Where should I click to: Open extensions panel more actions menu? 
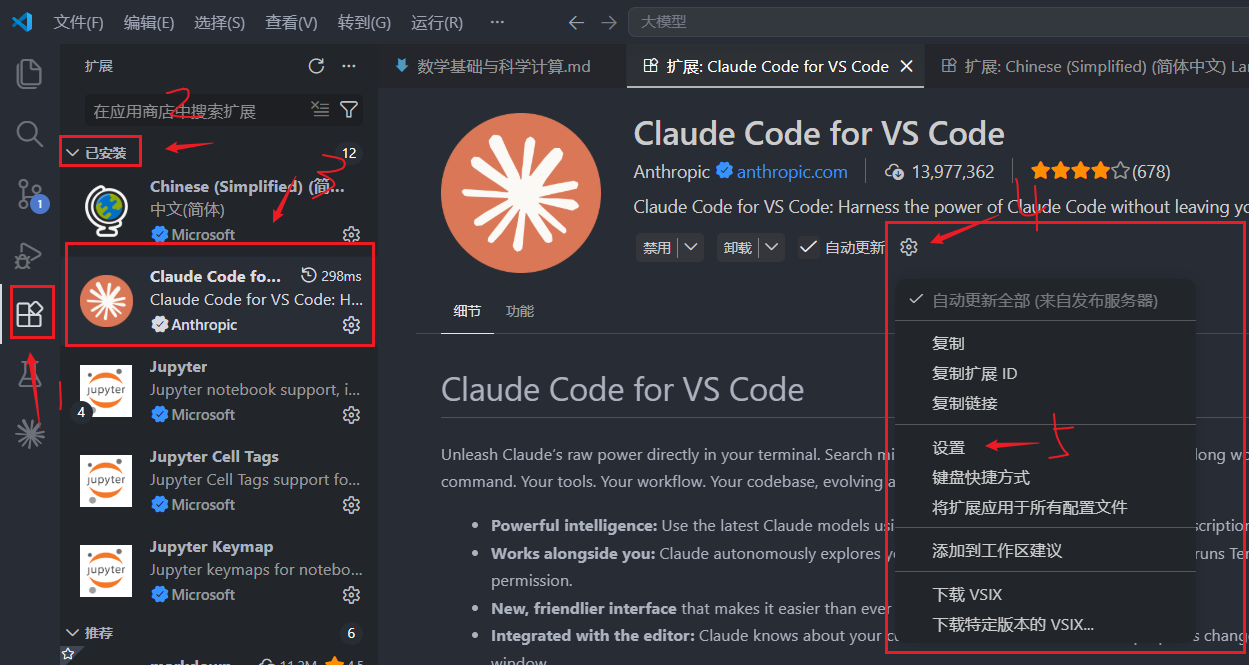pos(349,66)
